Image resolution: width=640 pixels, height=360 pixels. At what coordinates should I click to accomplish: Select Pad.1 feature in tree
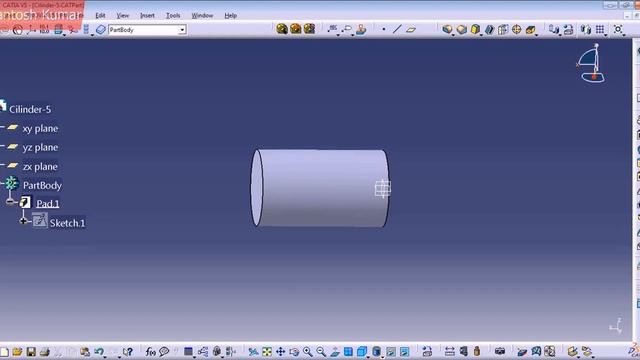[48, 203]
